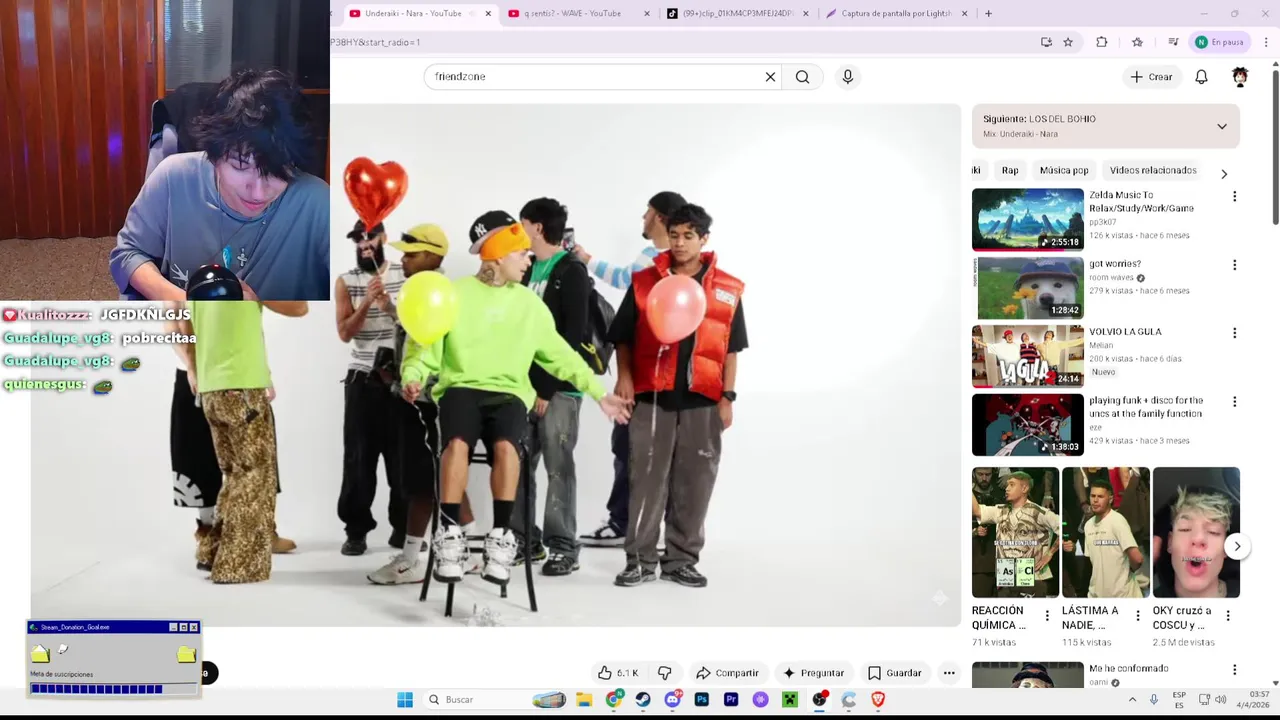
Task: Open options for got worries? video
Action: pyautogui.click(x=1234, y=265)
